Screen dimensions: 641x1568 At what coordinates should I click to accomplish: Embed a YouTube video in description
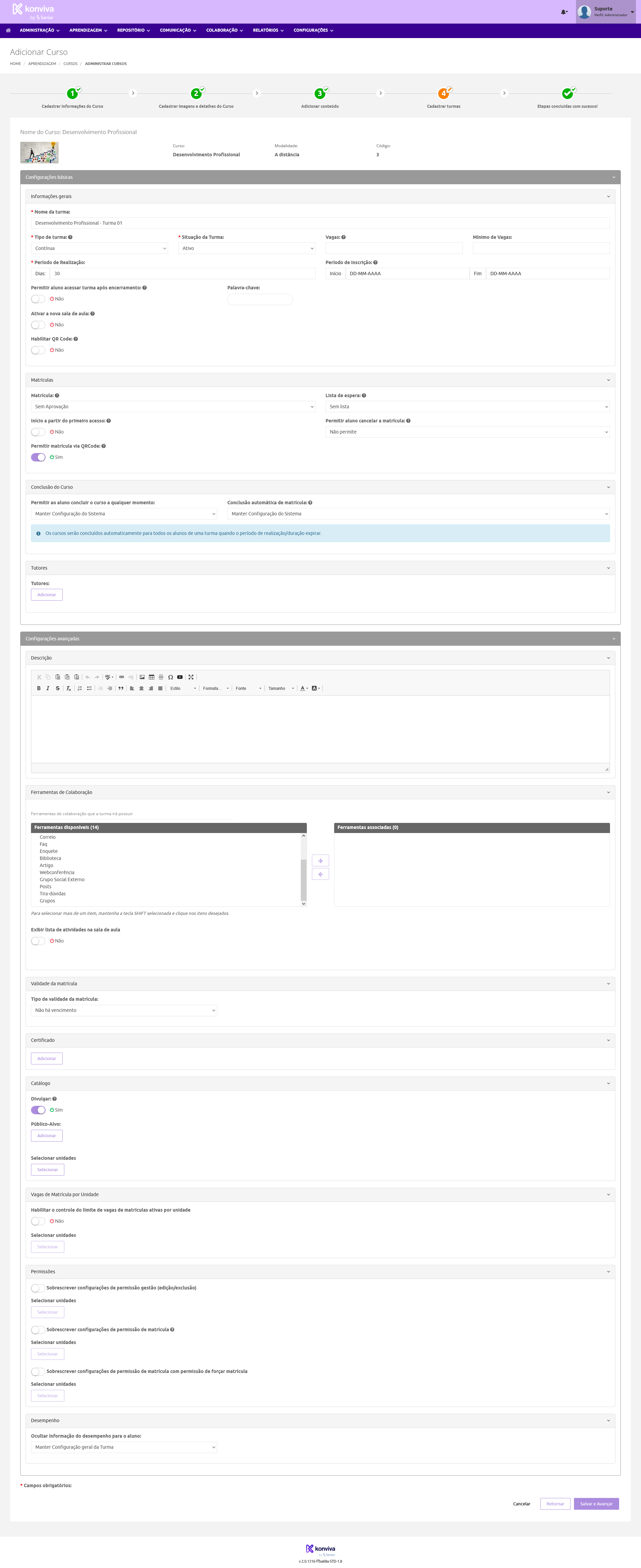tap(180, 677)
